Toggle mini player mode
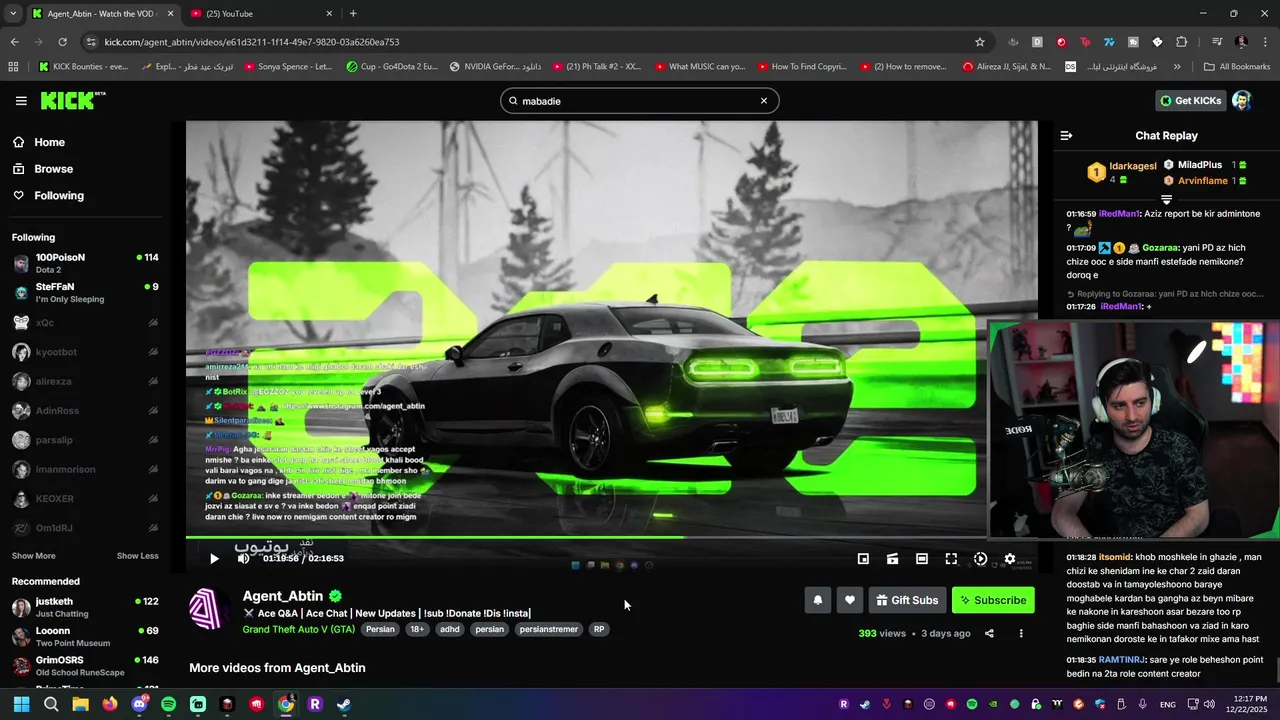 [x=863, y=559]
